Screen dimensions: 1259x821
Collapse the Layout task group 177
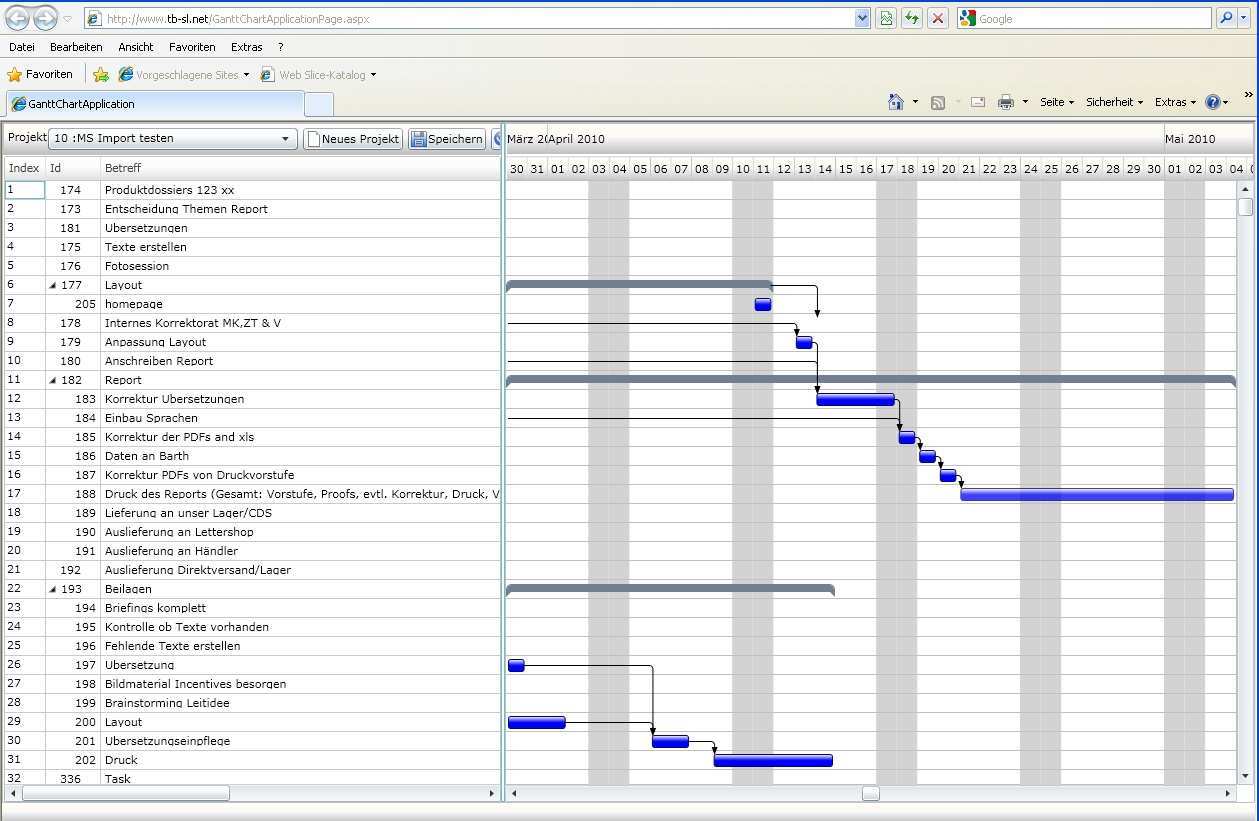[53, 286]
